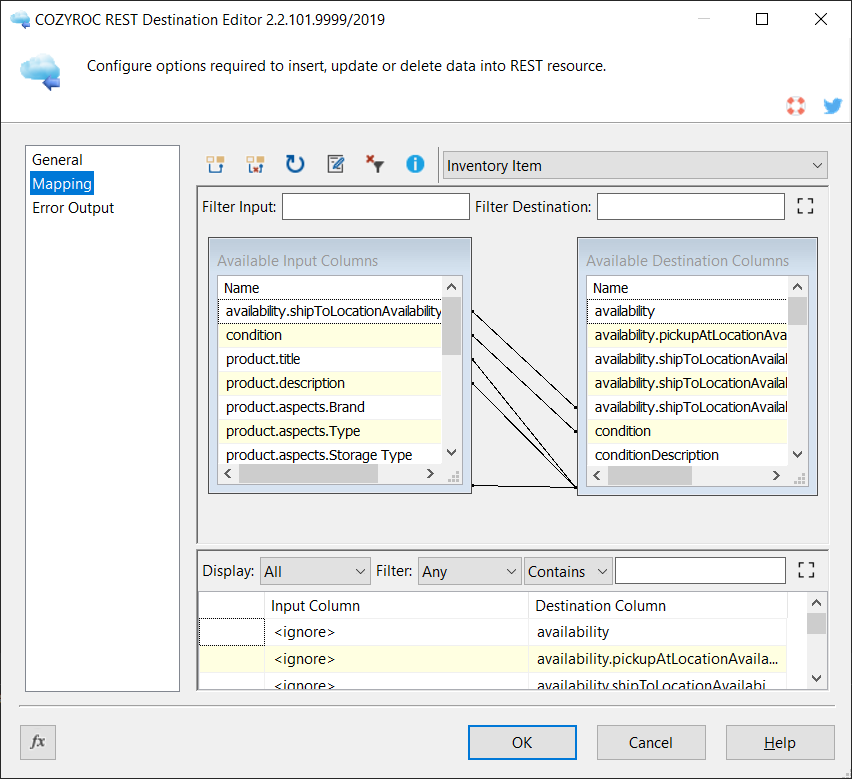Image resolution: width=852 pixels, height=779 pixels.
Task: Click the OK button
Action: click(522, 743)
